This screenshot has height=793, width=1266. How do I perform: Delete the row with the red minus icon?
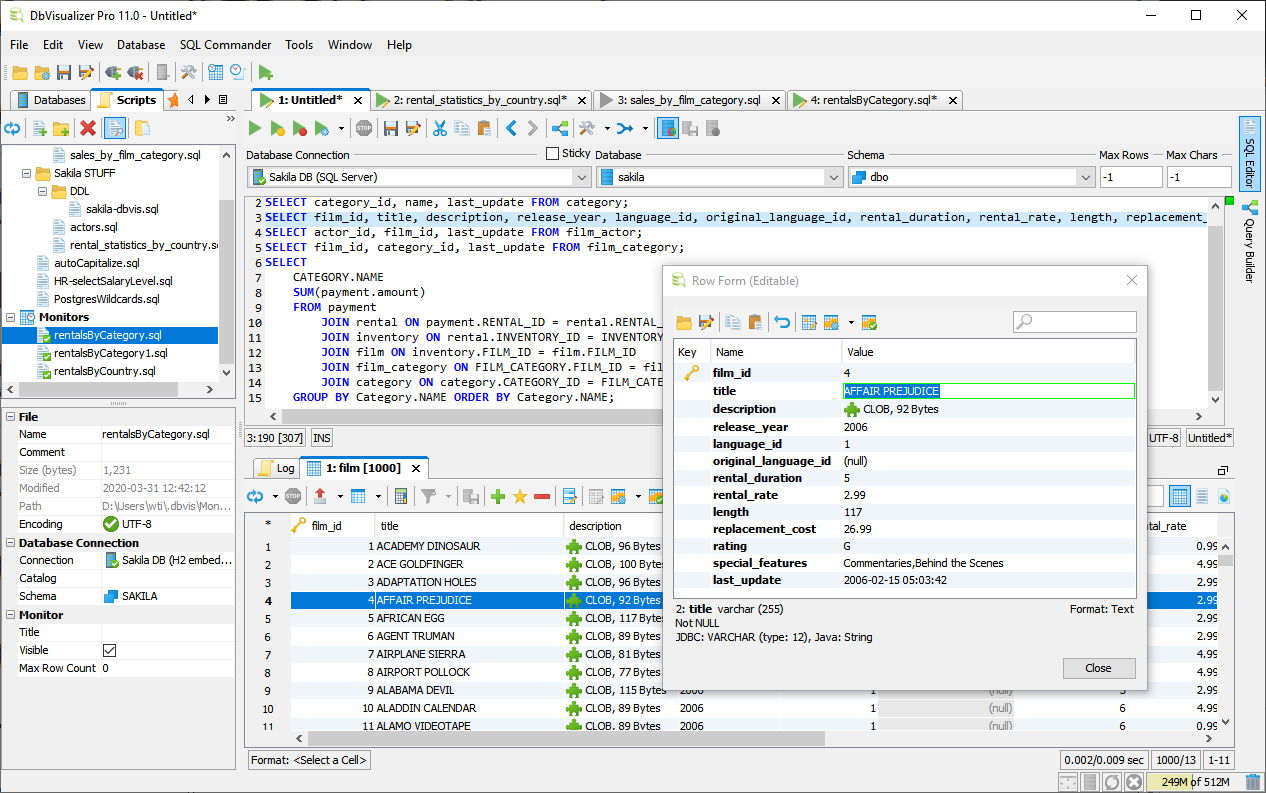(542, 496)
